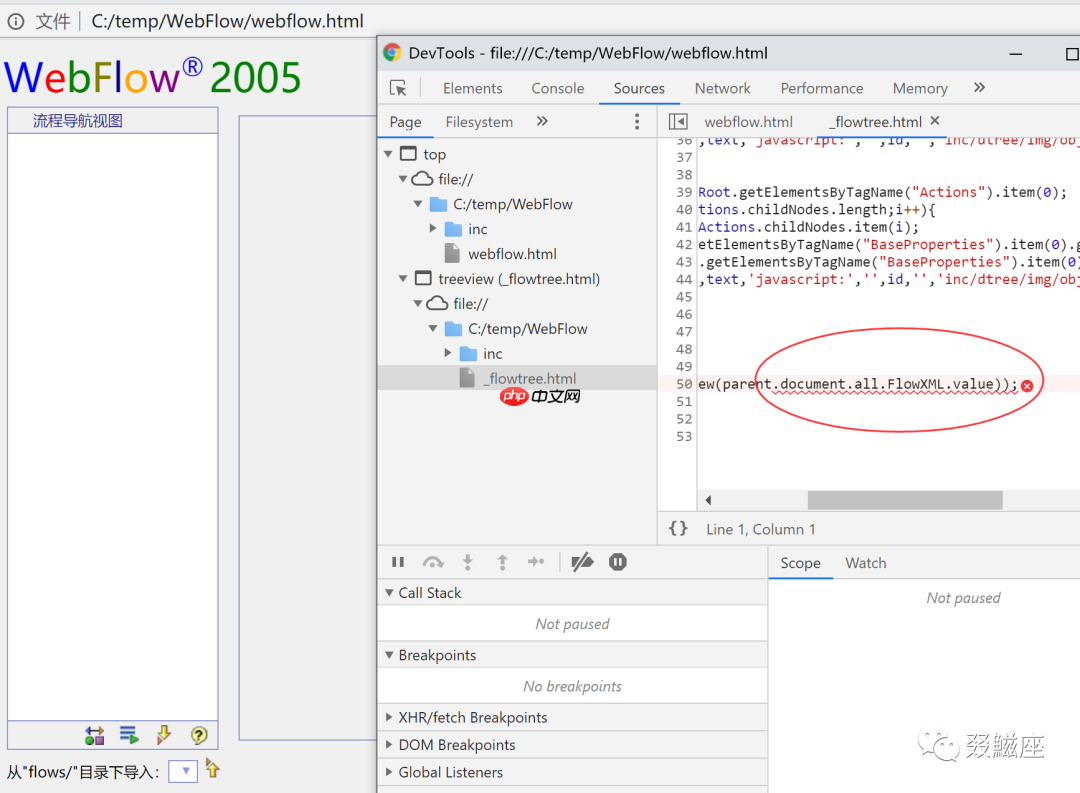Select webflow.html in the file tree
1080x793 pixels.
tap(512, 254)
